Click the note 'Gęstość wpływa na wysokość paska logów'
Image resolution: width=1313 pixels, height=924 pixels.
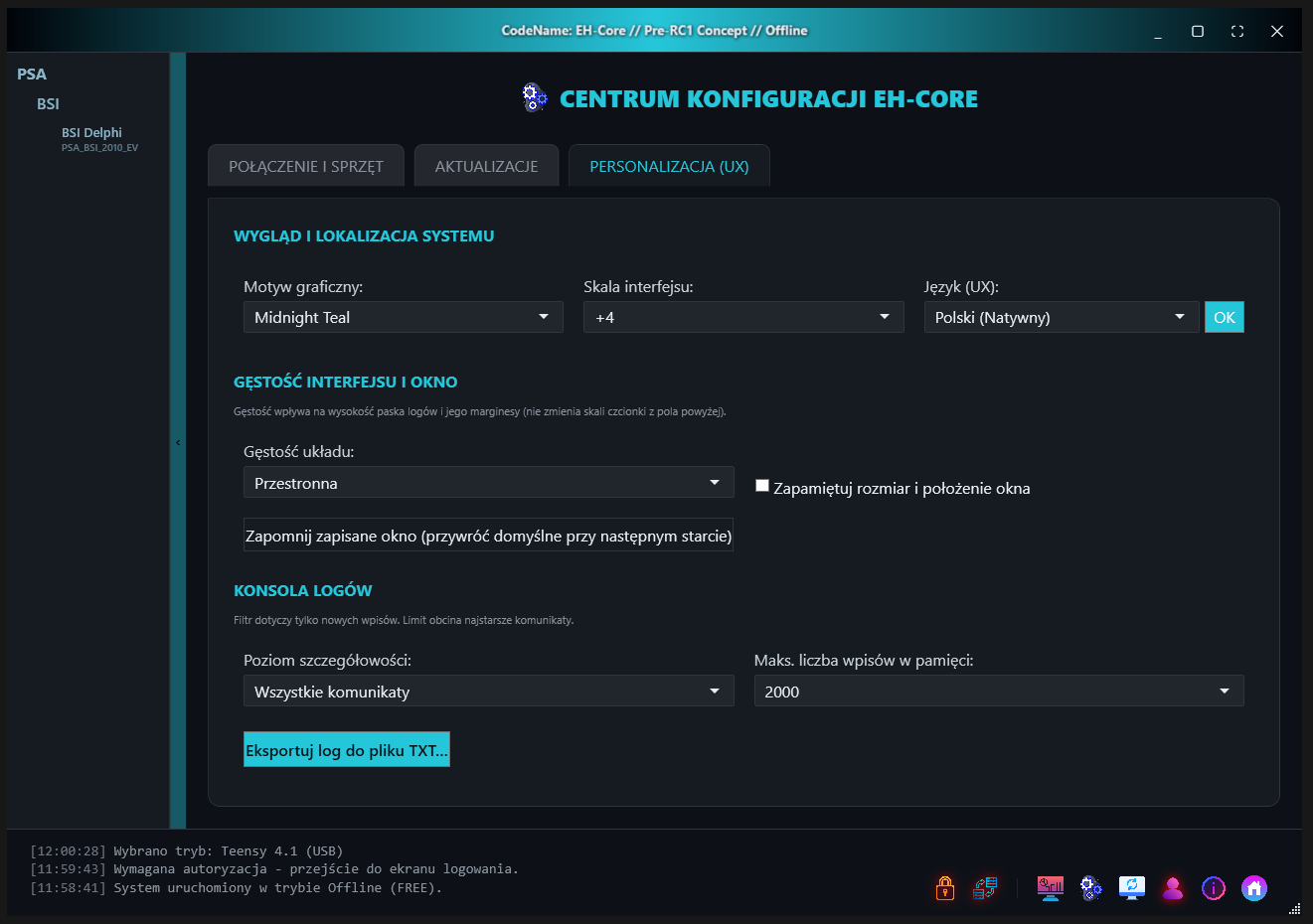click(x=480, y=411)
